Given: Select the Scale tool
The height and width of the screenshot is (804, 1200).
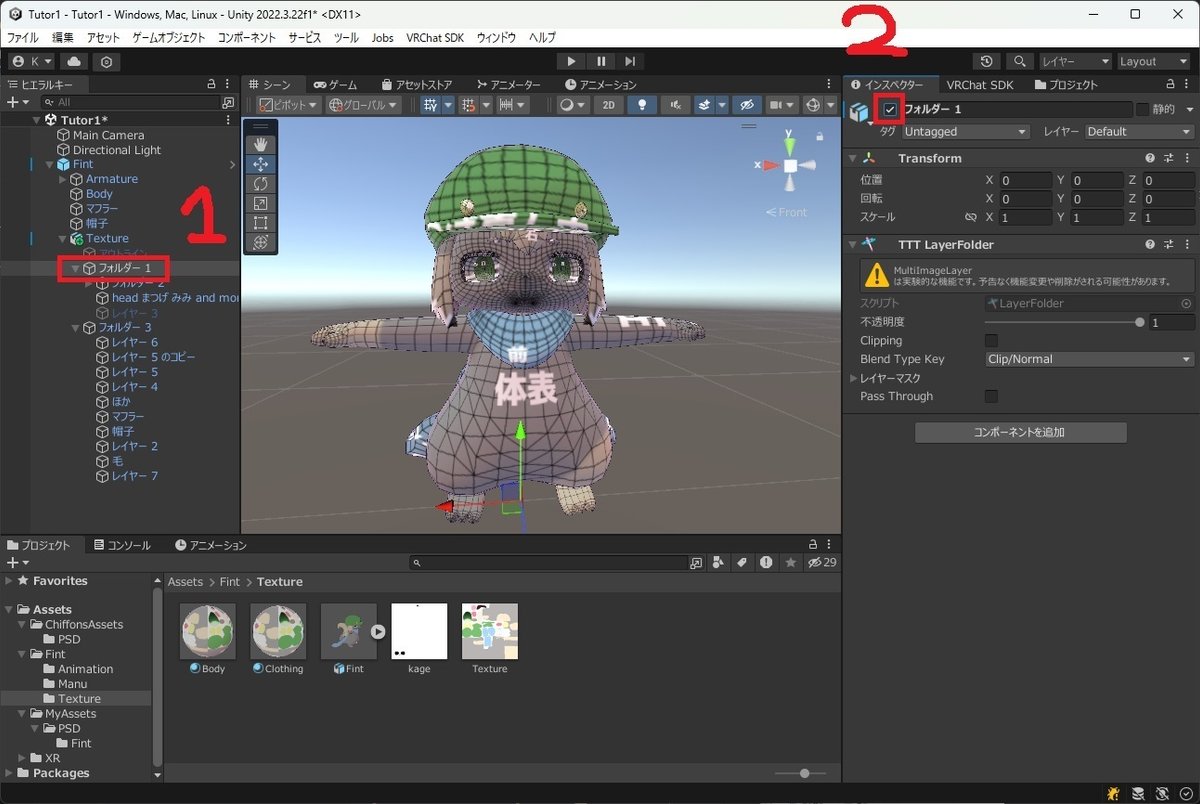Looking at the screenshot, I should tap(261, 203).
